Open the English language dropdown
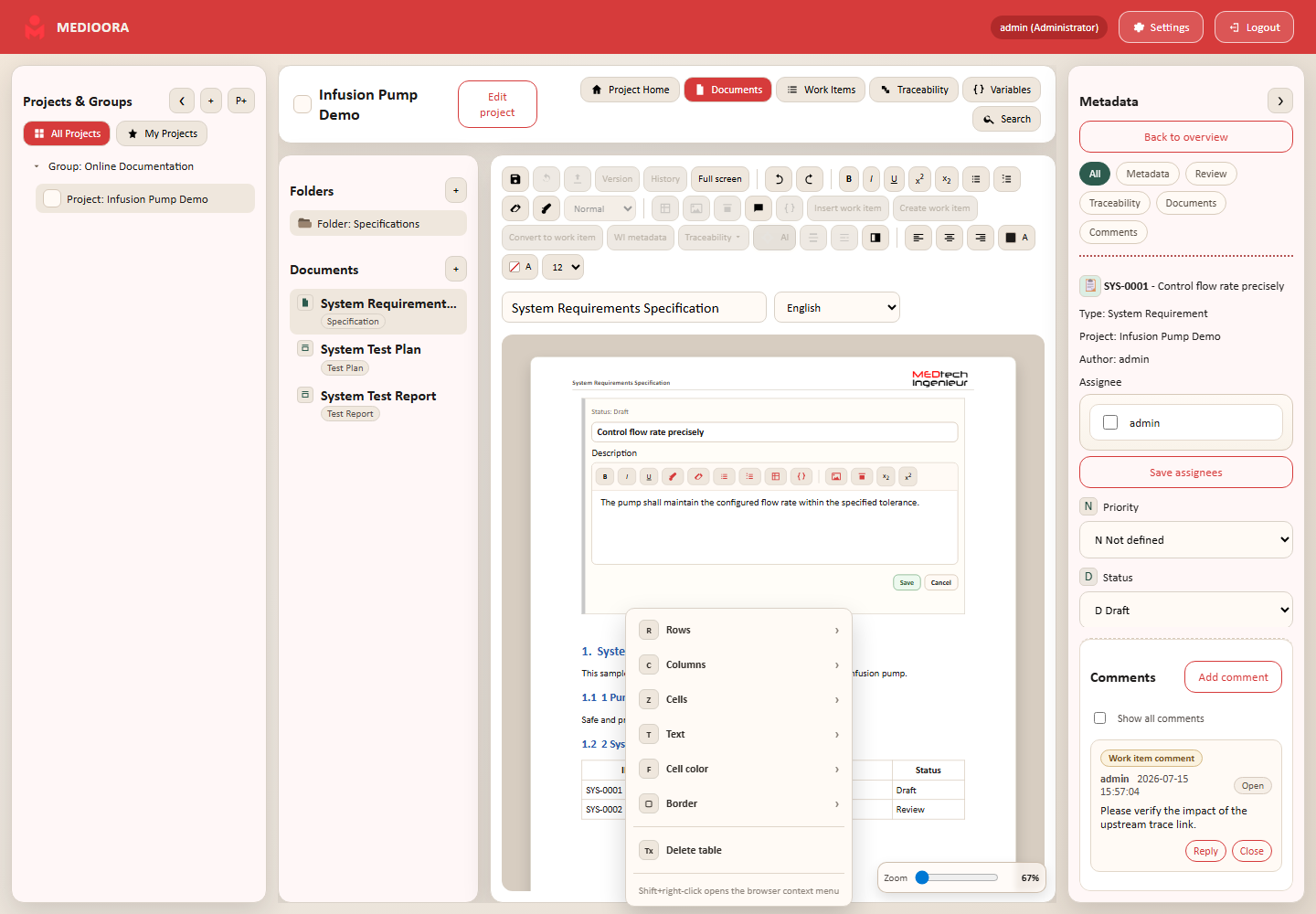Screen dimensions: 1316x914 [837, 307]
